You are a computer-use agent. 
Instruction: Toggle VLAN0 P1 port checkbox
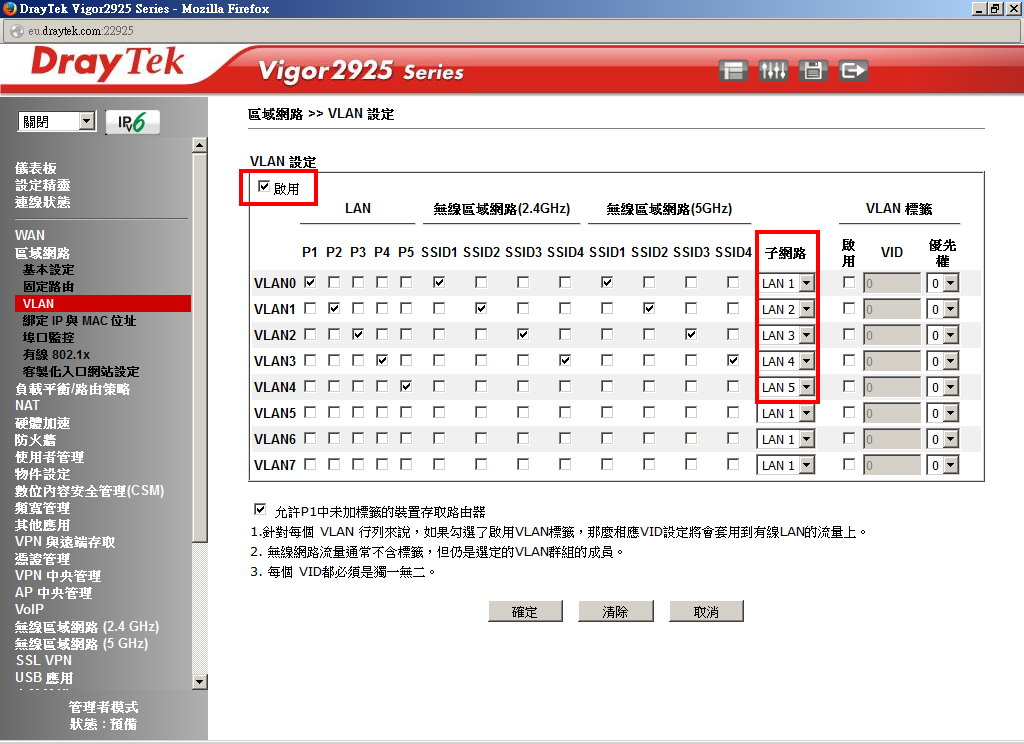click(310, 283)
